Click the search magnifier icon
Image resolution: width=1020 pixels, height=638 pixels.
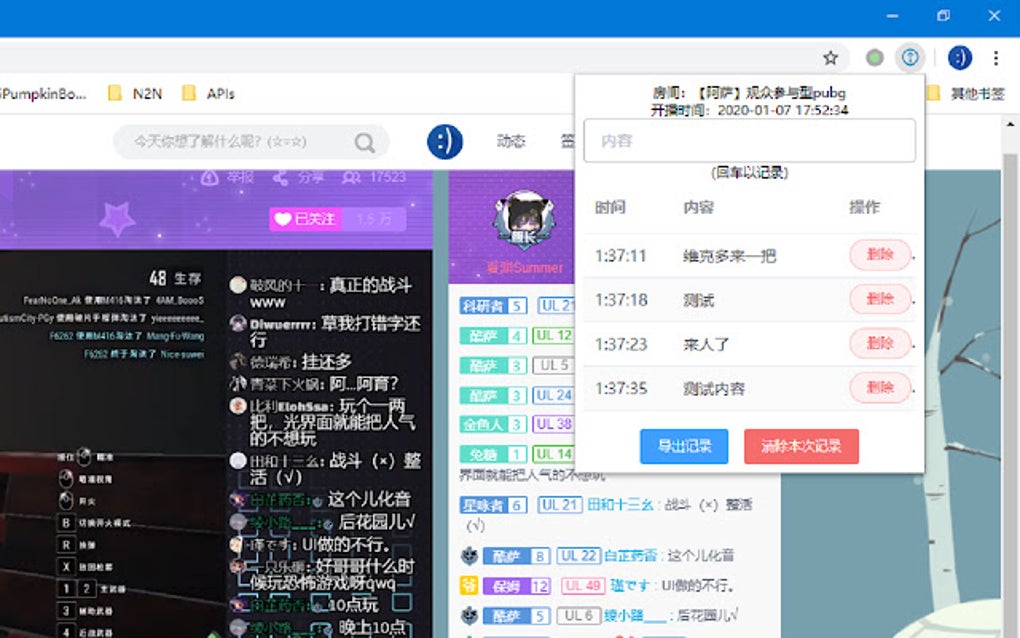pyautogui.click(x=365, y=142)
